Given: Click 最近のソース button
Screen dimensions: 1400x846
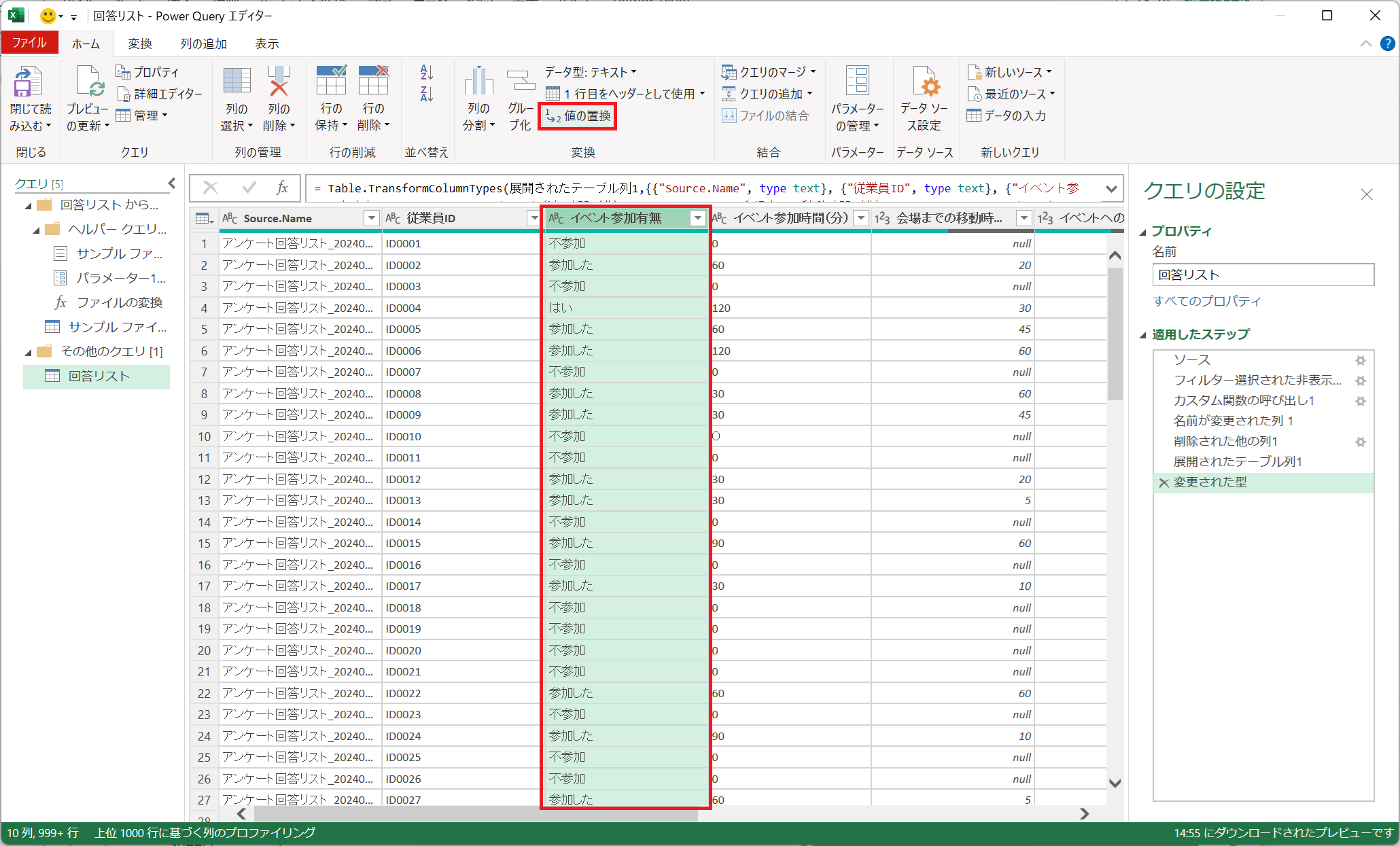Looking at the screenshot, I should [x=1011, y=94].
